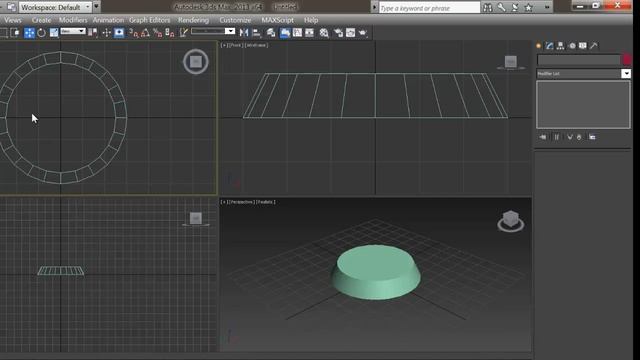Click the [Wireframe] viewport shading label
The width and height of the screenshot is (640, 360).
pos(256,45)
